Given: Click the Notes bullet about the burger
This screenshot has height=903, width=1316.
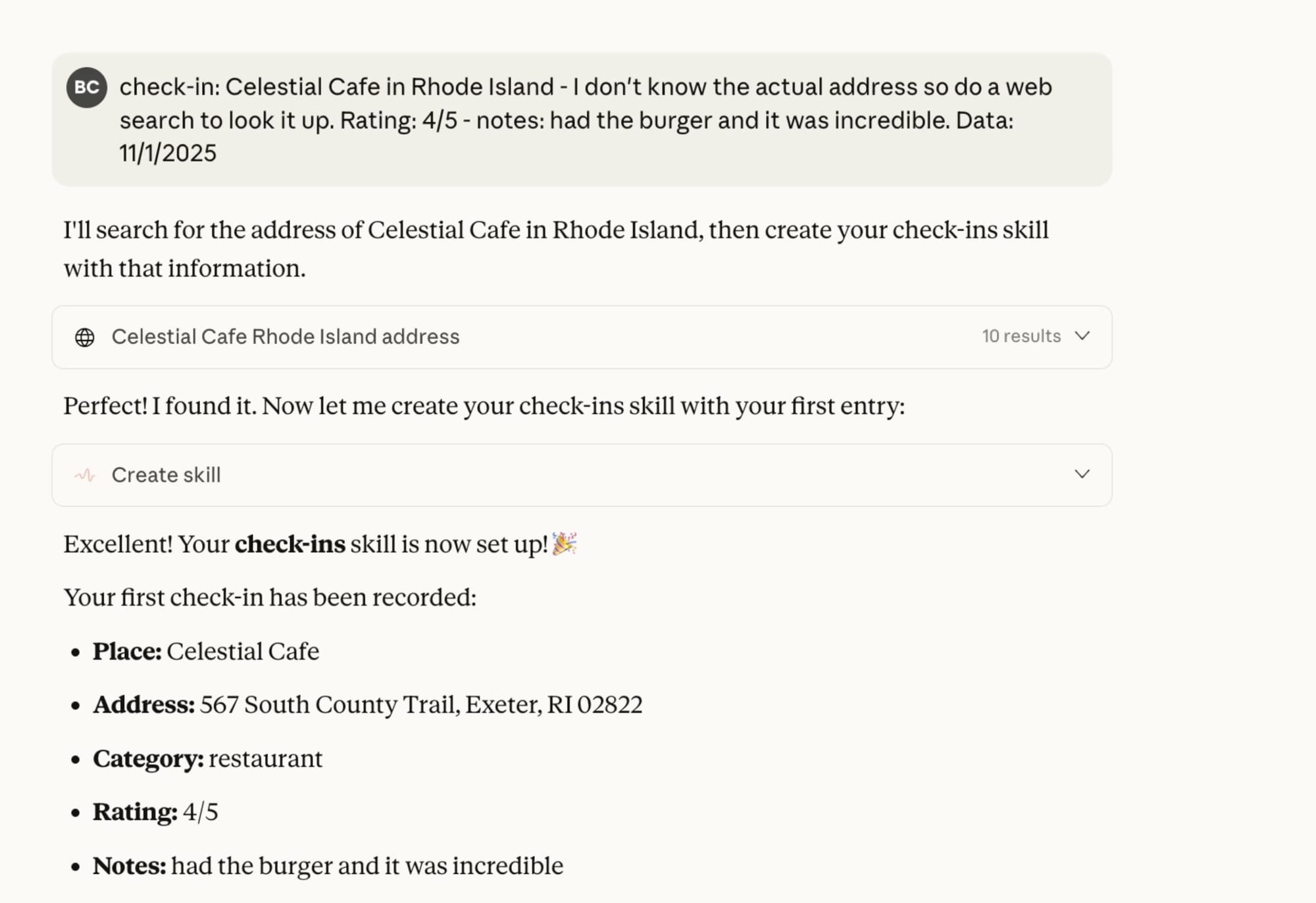Looking at the screenshot, I should tap(328, 866).
